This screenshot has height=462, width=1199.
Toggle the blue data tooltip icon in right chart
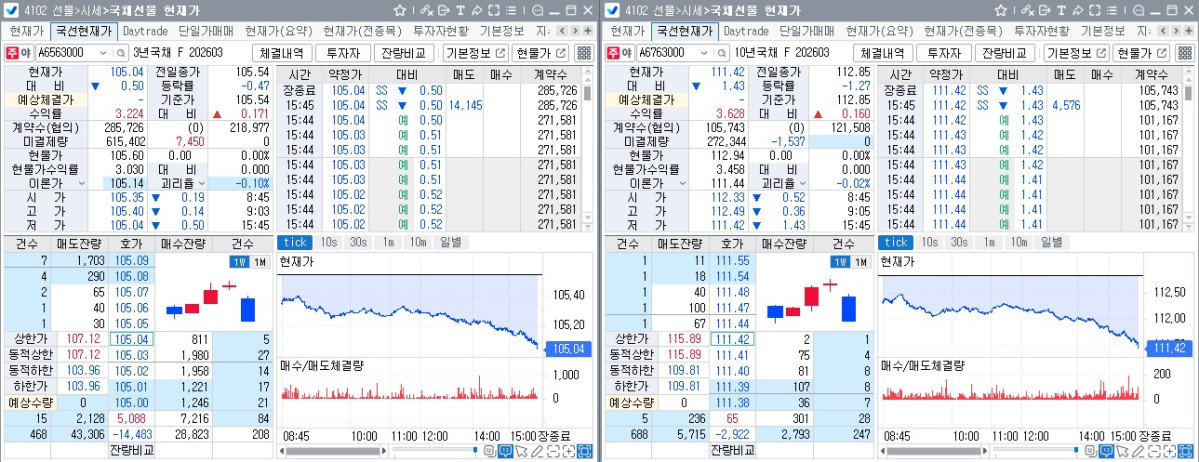1105,451
